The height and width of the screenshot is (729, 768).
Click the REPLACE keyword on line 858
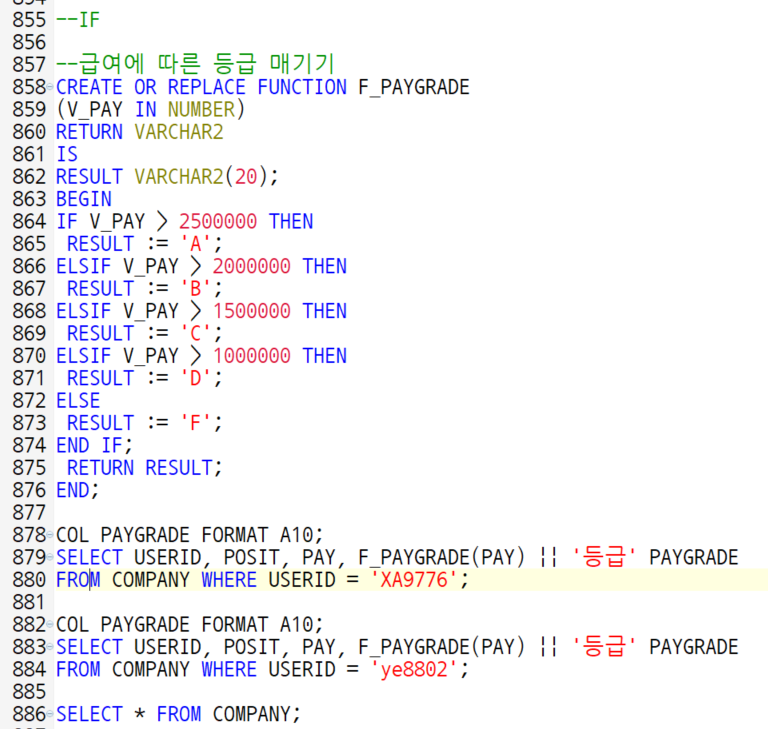pos(206,88)
